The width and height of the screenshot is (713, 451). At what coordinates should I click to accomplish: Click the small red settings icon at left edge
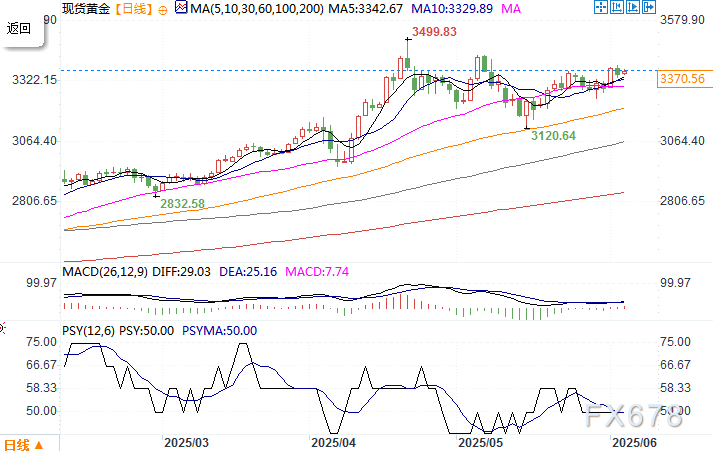(3, 326)
